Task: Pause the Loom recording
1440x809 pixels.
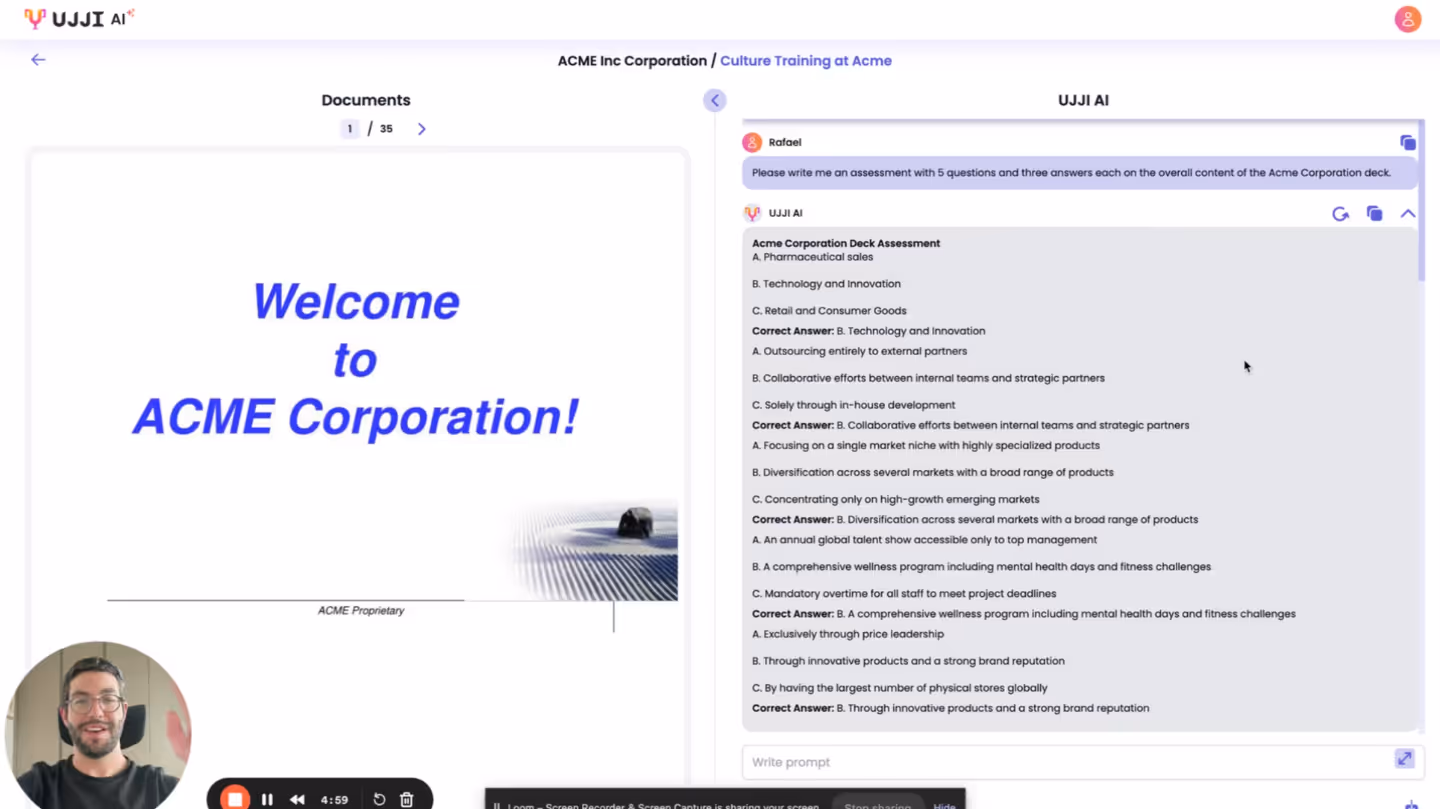Action: click(x=267, y=800)
